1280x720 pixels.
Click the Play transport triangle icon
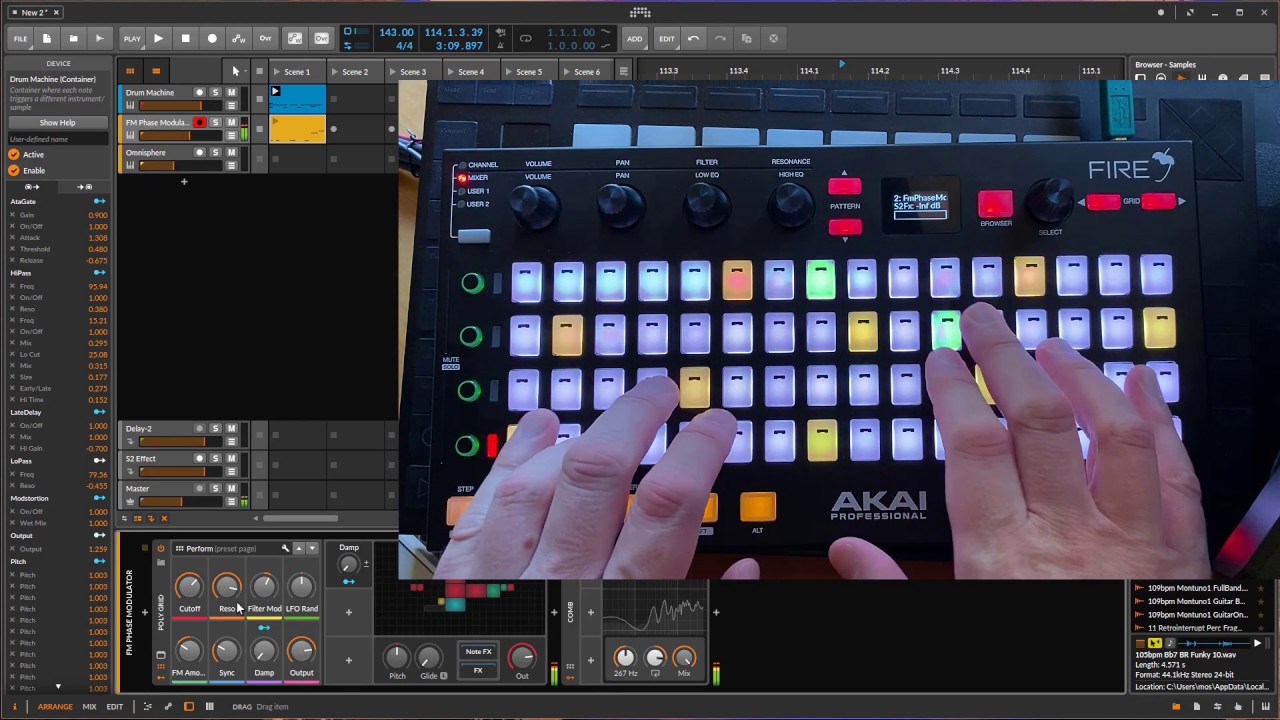[x=158, y=38]
